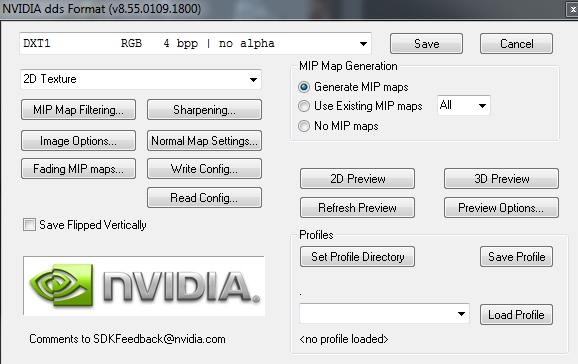This screenshot has height=364, width=578.
Task: Click Set Profile Directory button
Action: (x=358, y=257)
